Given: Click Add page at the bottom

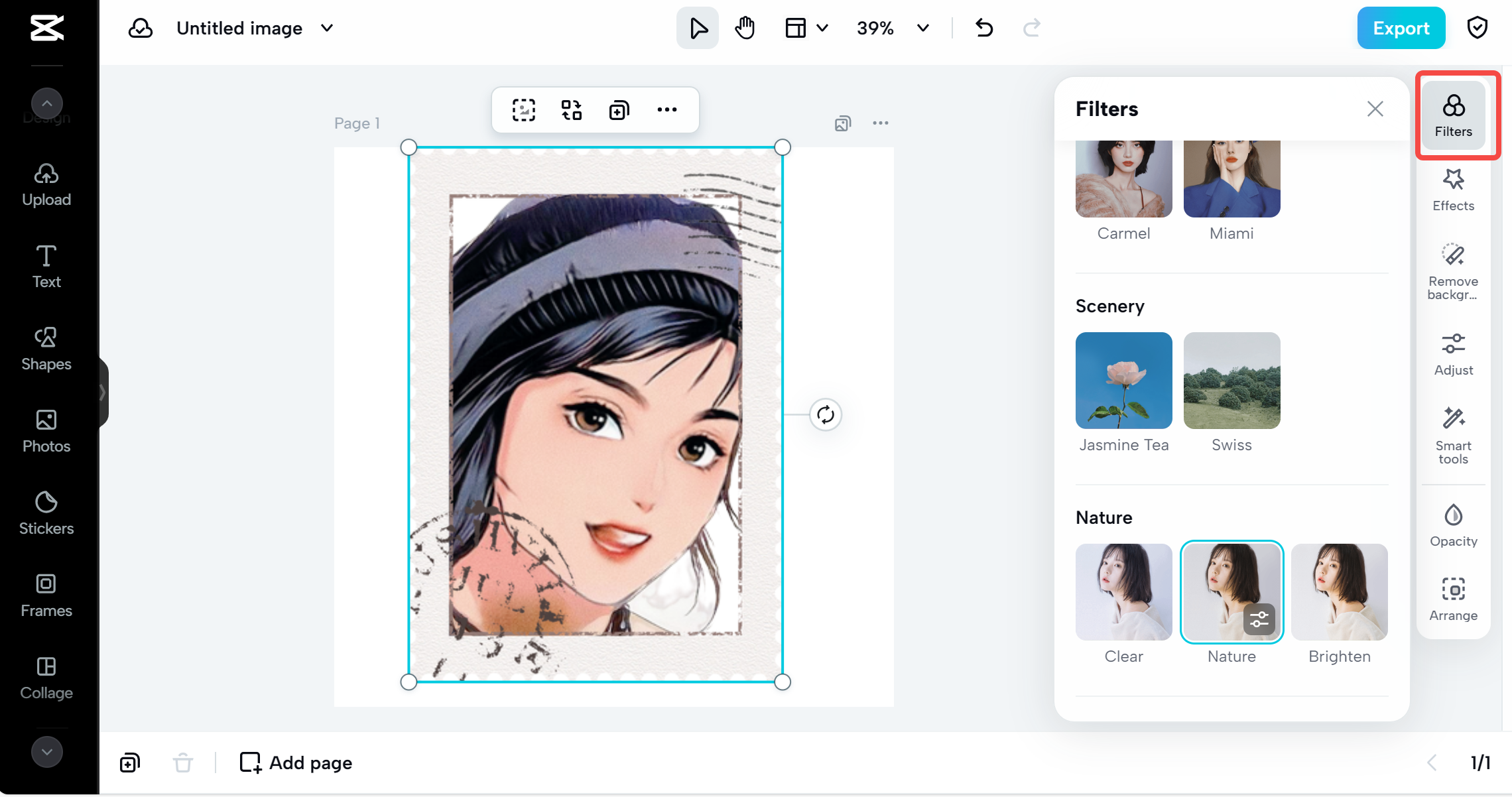Looking at the screenshot, I should coord(294,762).
